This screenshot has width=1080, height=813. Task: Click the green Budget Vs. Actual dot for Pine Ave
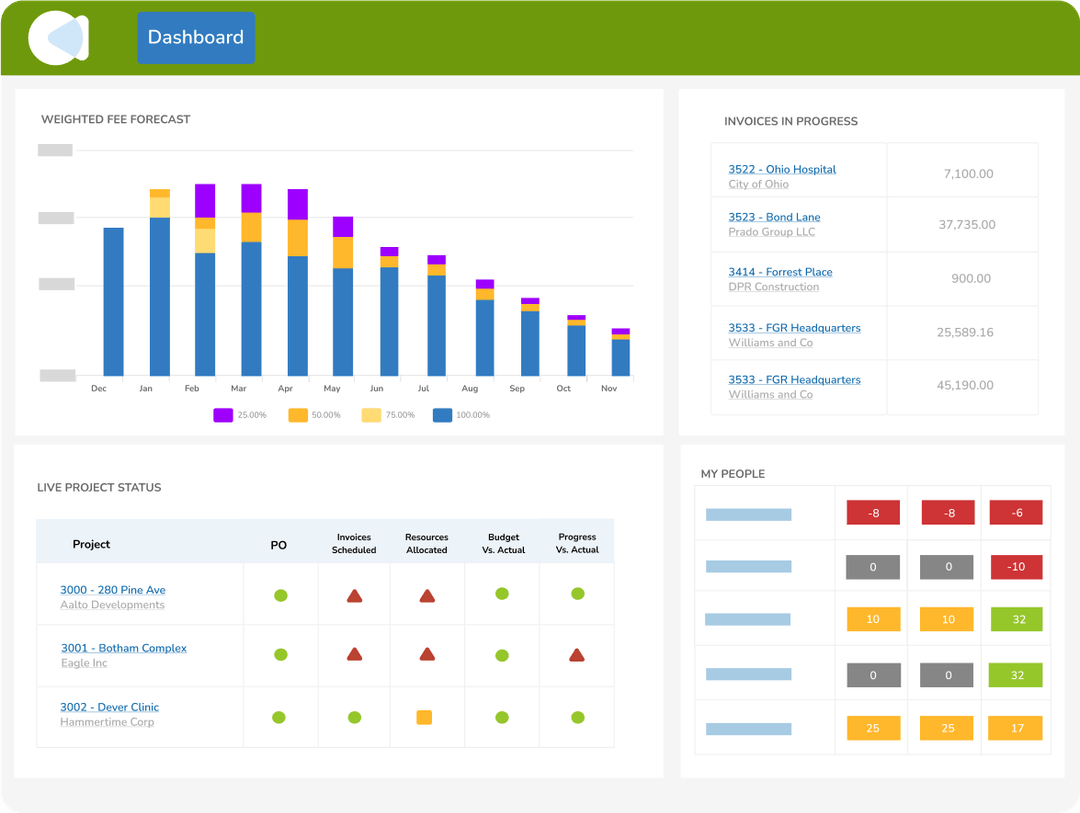[x=503, y=595]
